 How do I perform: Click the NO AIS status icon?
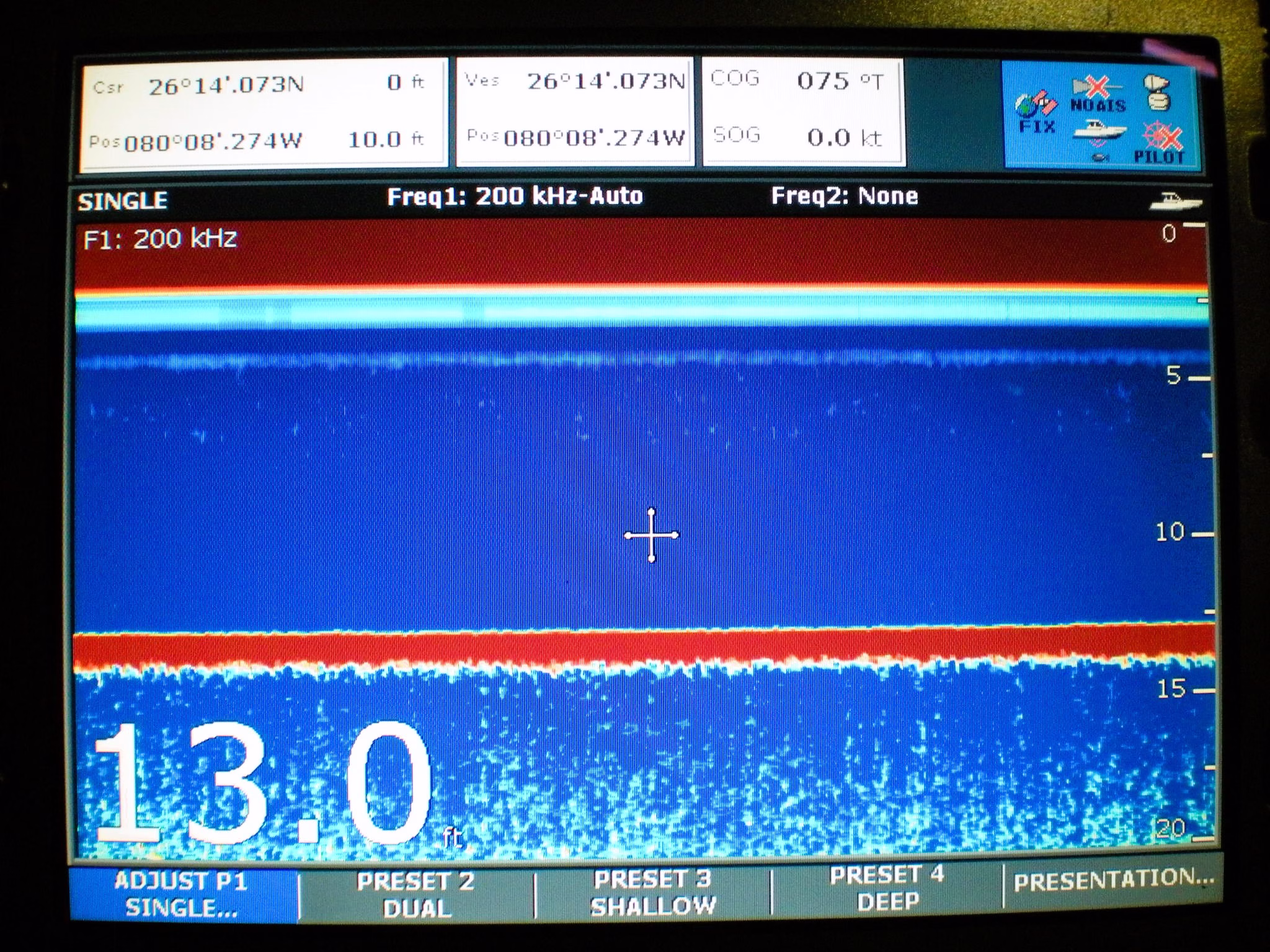(x=1098, y=95)
